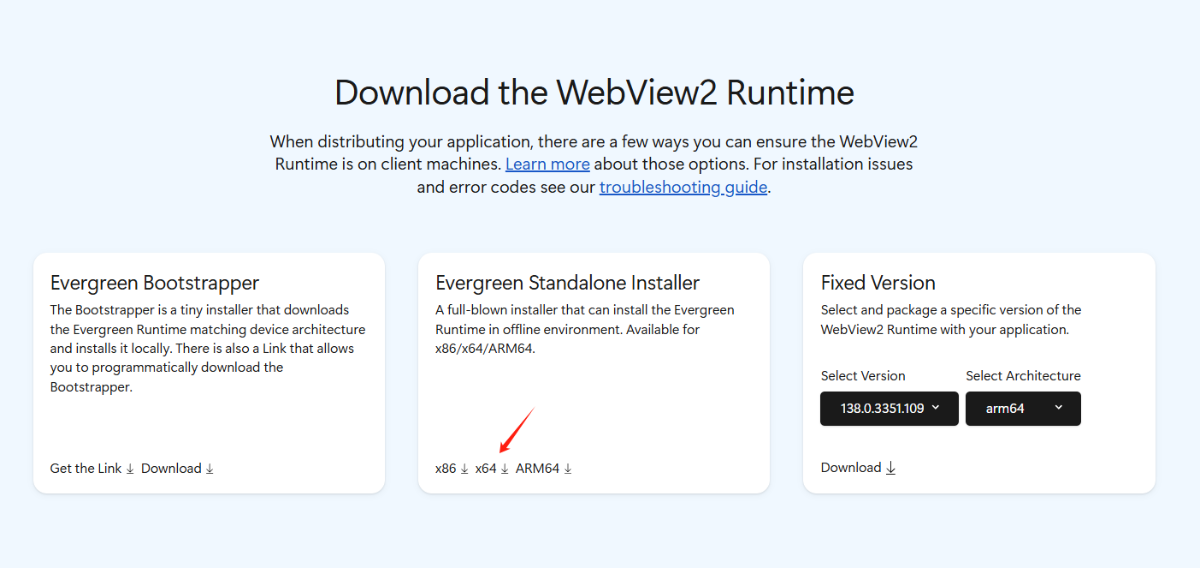Open the troubleshooting guide link

tap(683, 187)
